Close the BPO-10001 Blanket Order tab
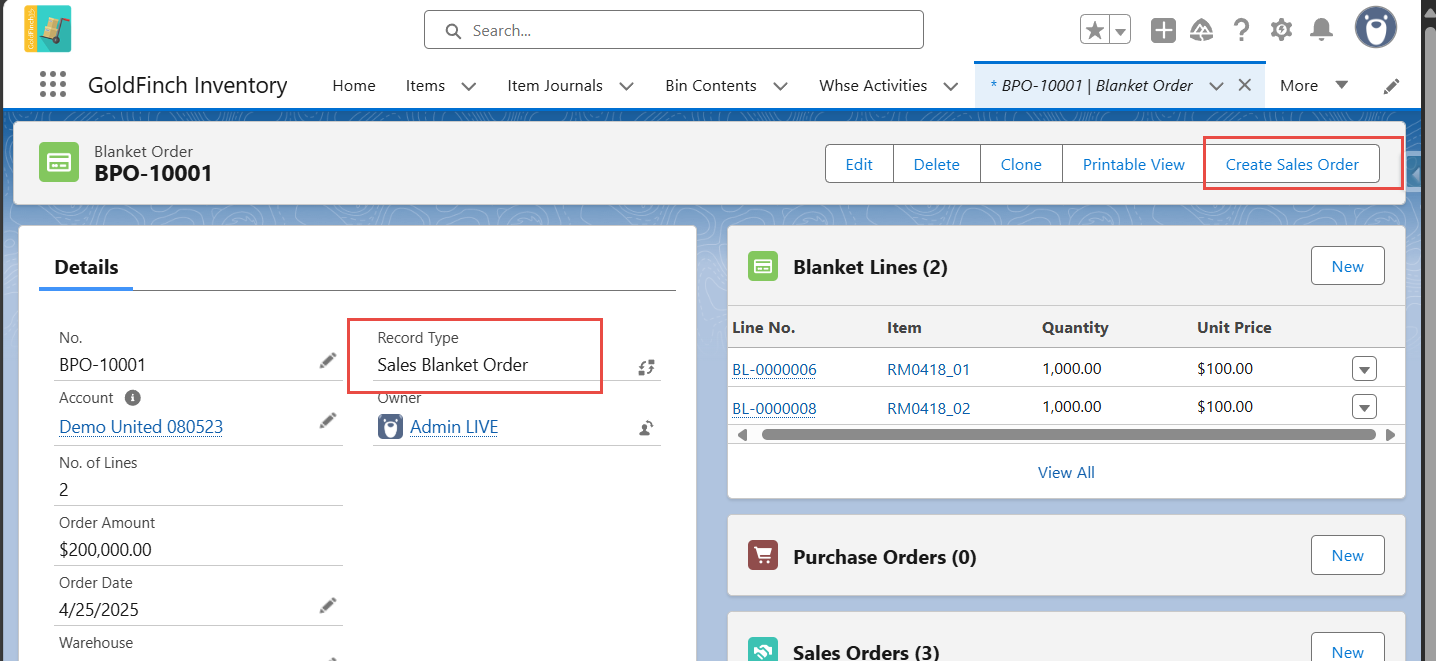The width and height of the screenshot is (1436, 661). tap(1245, 85)
